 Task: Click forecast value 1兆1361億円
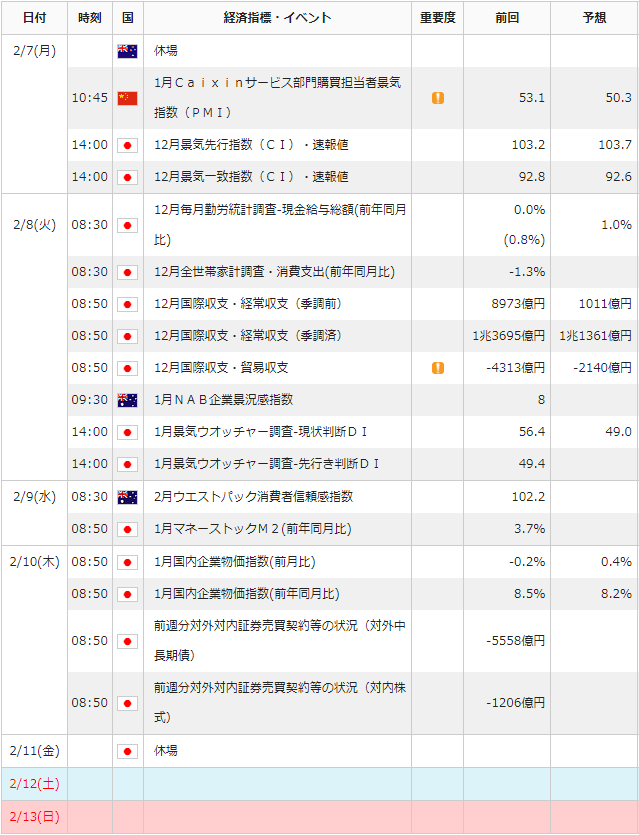(595, 336)
